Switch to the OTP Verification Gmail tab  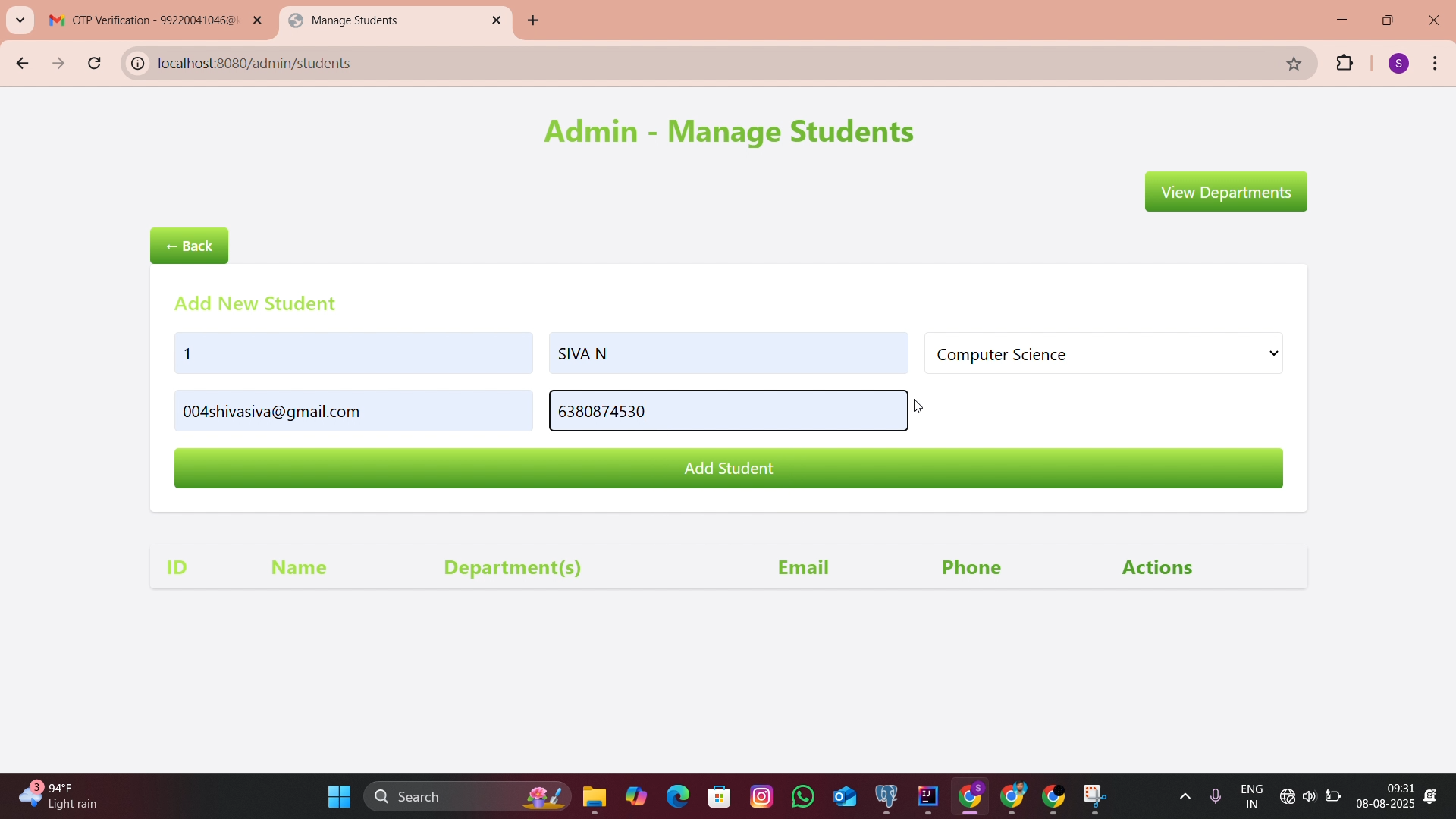(x=144, y=21)
